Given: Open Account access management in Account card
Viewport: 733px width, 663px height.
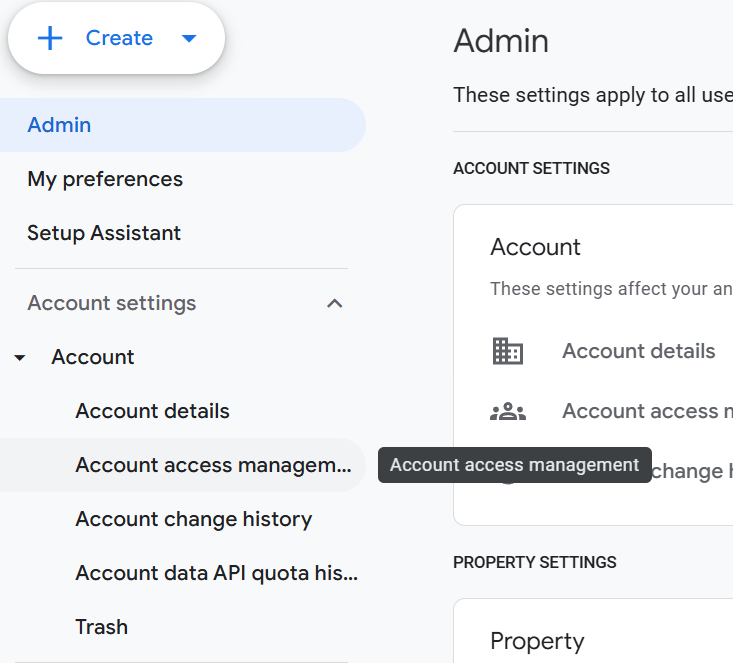Looking at the screenshot, I should [645, 411].
